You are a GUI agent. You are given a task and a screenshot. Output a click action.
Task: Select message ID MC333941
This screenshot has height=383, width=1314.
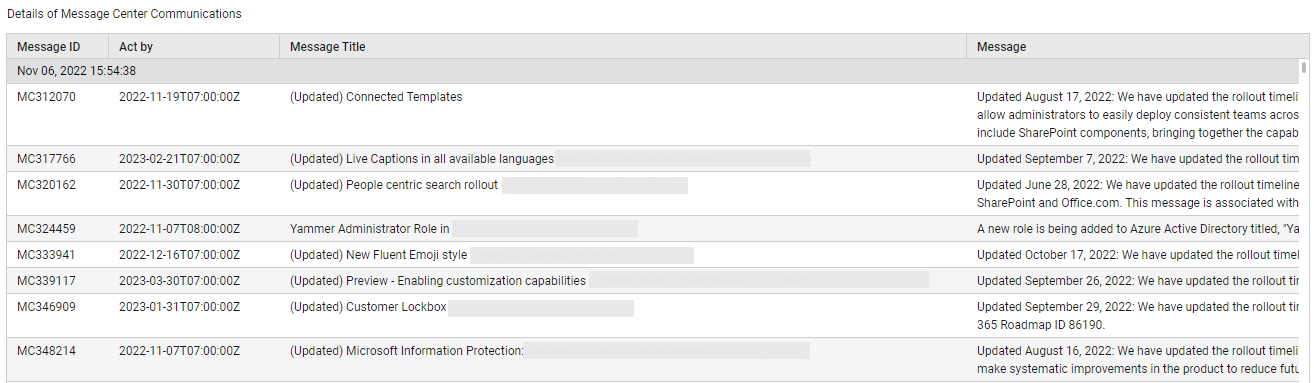coord(46,255)
